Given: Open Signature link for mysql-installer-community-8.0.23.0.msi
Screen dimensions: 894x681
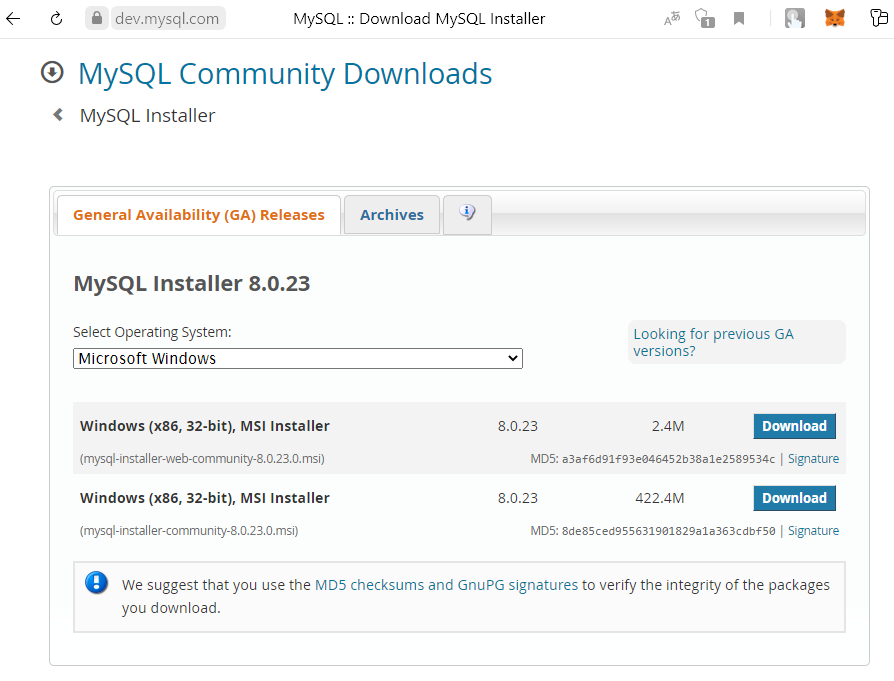Looking at the screenshot, I should click(x=813, y=530).
